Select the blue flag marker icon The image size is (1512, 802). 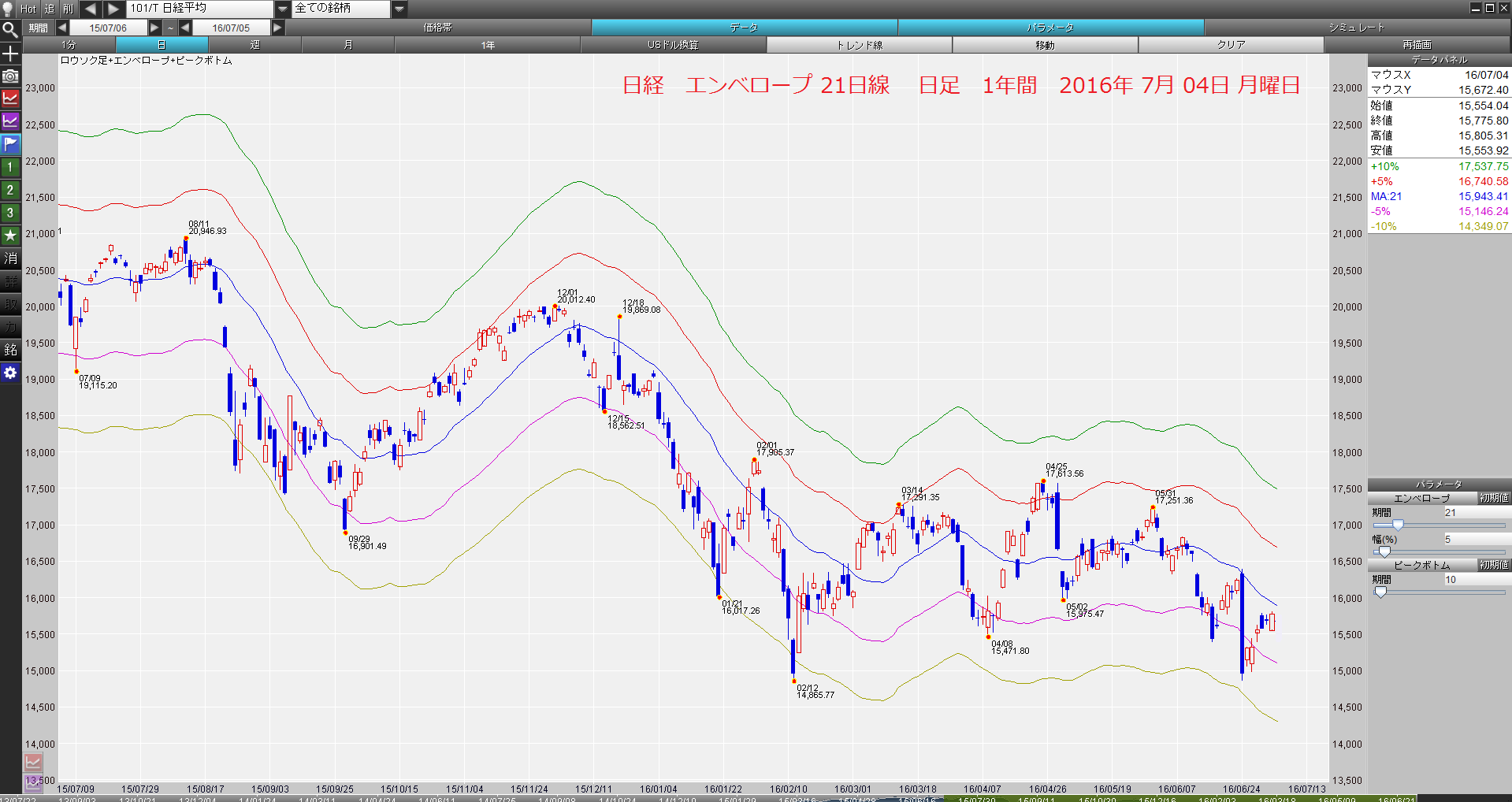coord(10,144)
